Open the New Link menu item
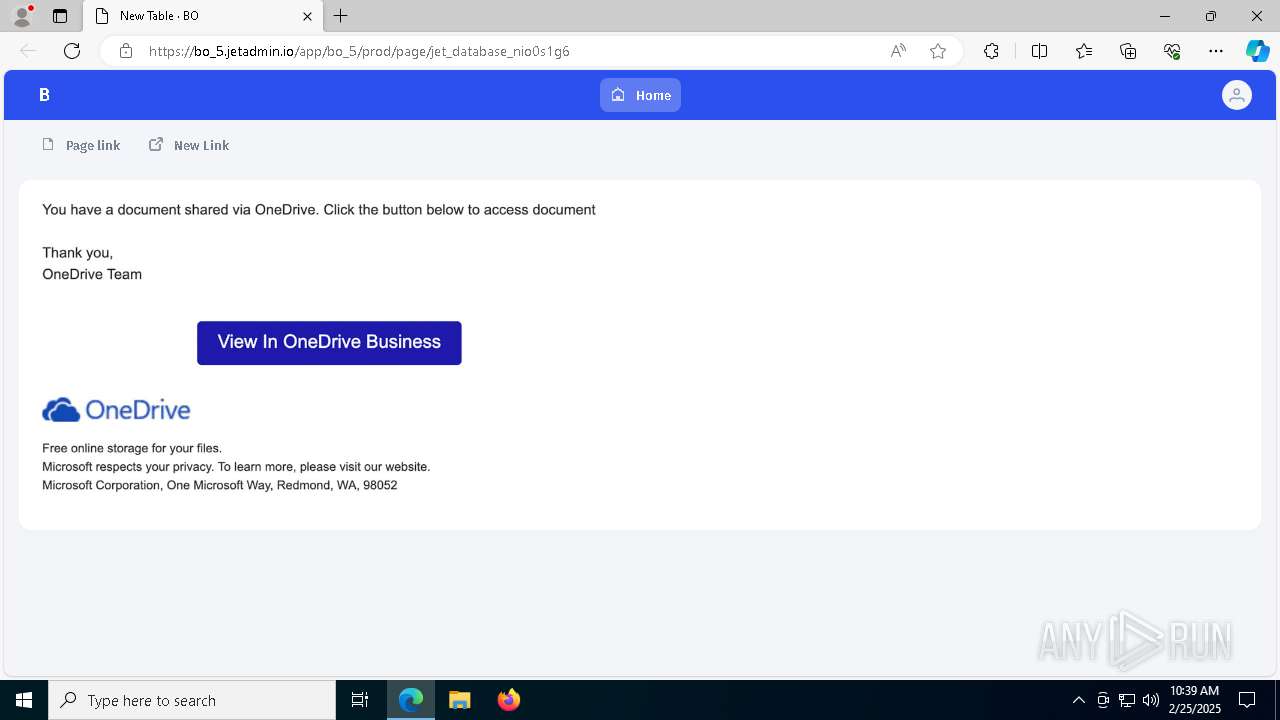The image size is (1280, 720). coord(189,145)
